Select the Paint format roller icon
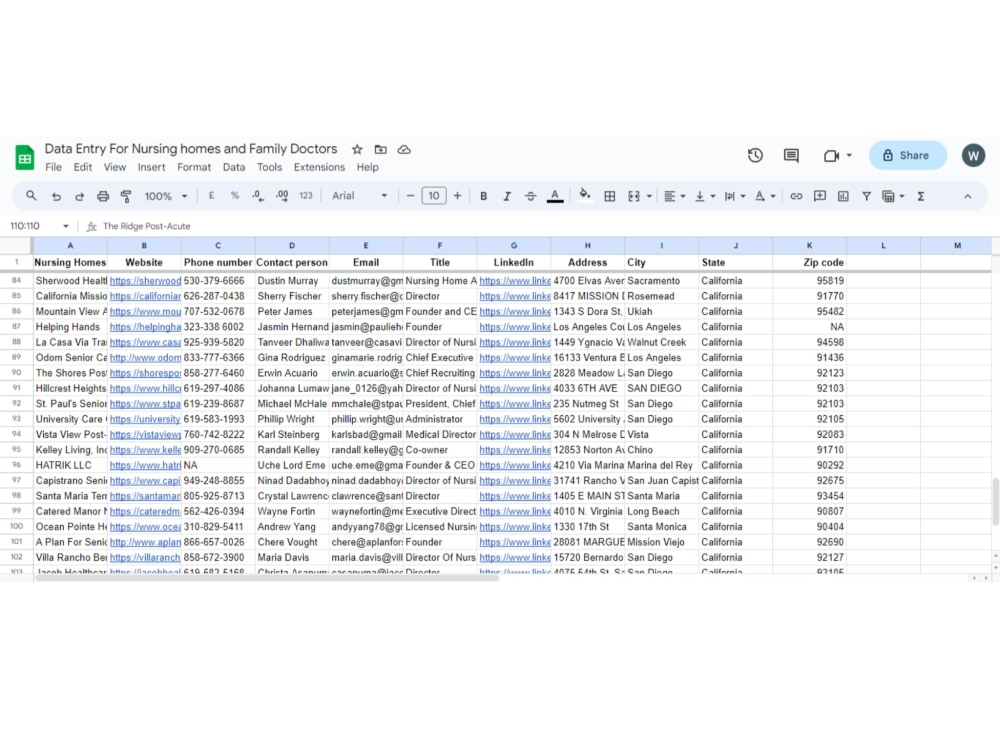 pos(126,196)
